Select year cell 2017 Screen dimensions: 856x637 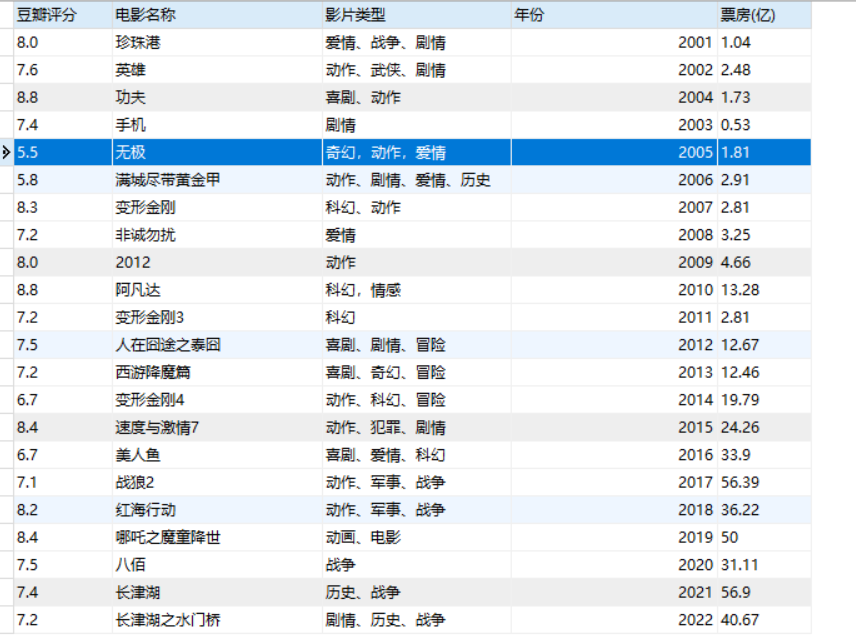coord(614,482)
